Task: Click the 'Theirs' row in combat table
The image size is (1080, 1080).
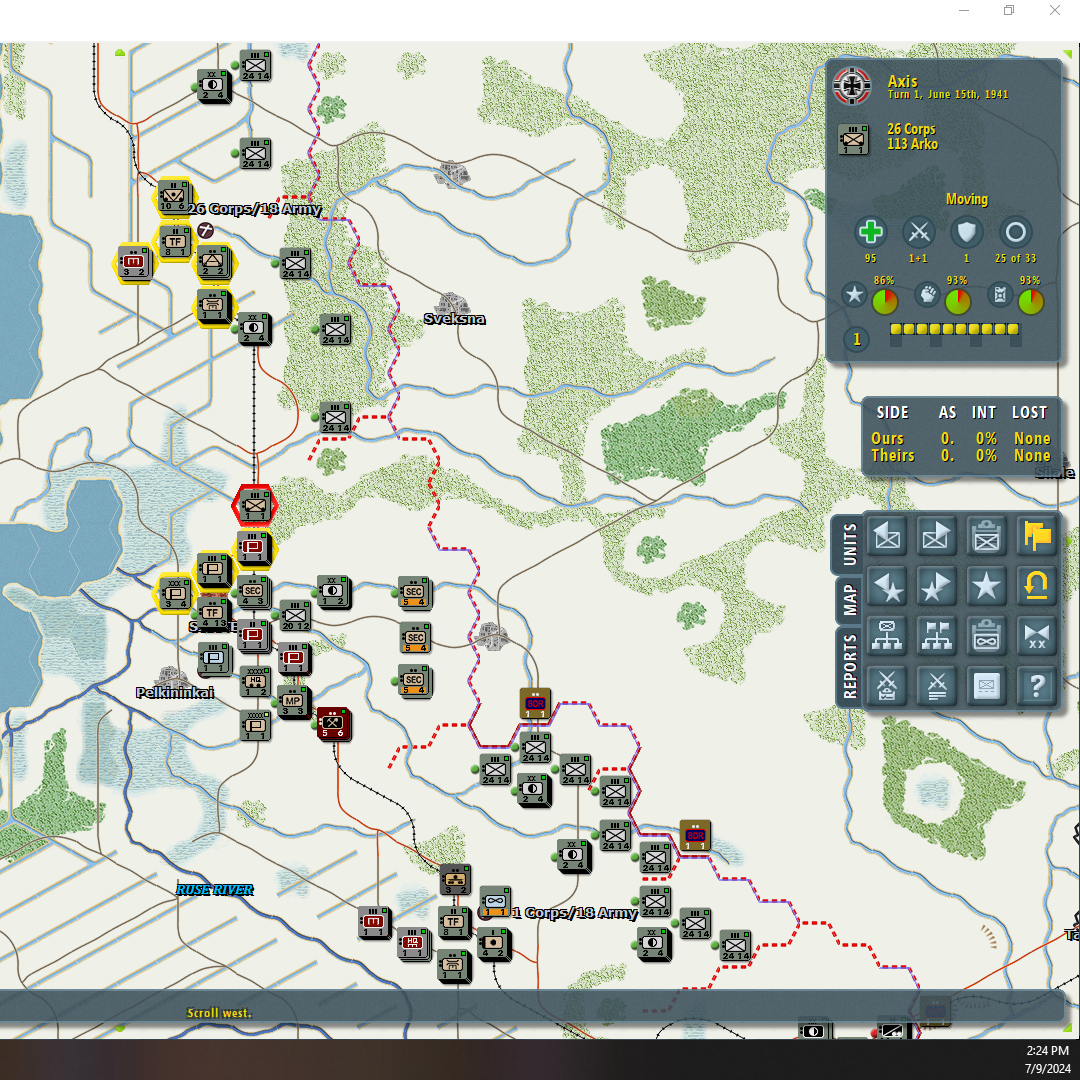Action: click(x=960, y=455)
